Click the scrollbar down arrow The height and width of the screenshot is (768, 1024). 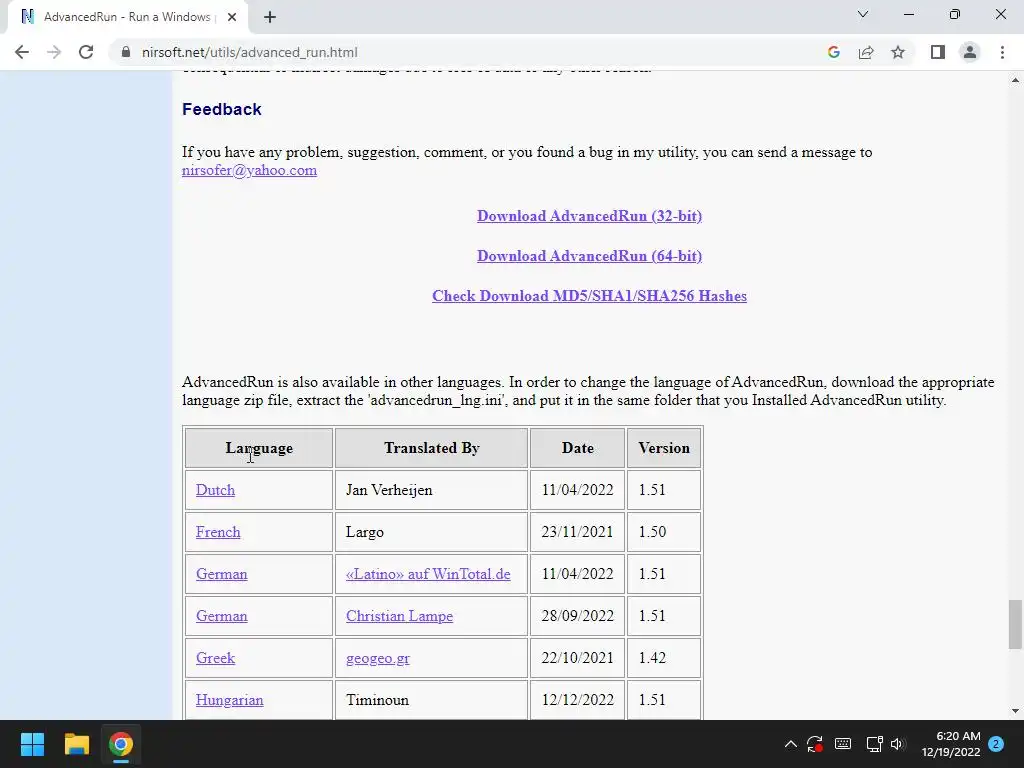(x=1015, y=711)
